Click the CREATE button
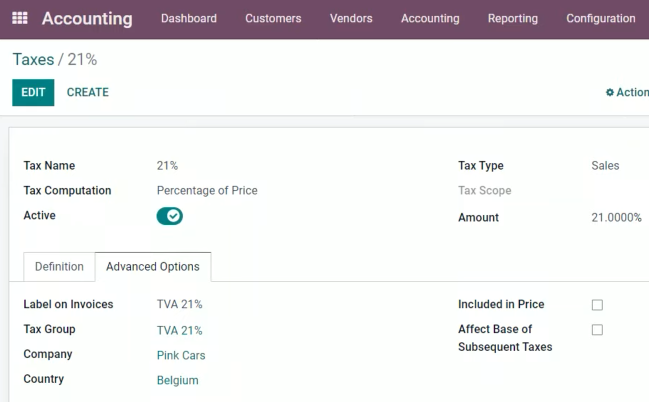Image resolution: width=649 pixels, height=402 pixels. click(88, 92)
